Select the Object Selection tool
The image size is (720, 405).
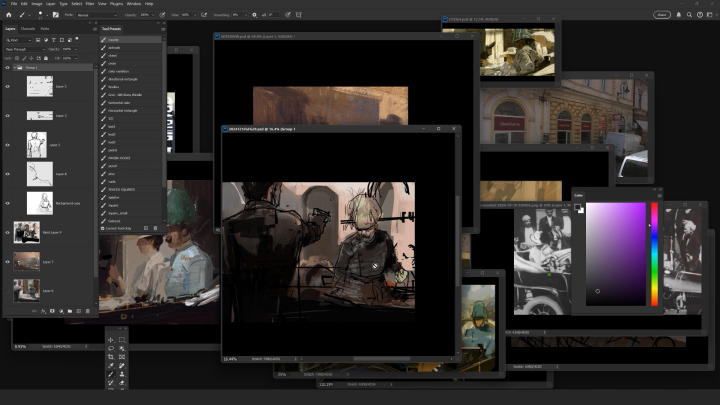tap(122, 349)
